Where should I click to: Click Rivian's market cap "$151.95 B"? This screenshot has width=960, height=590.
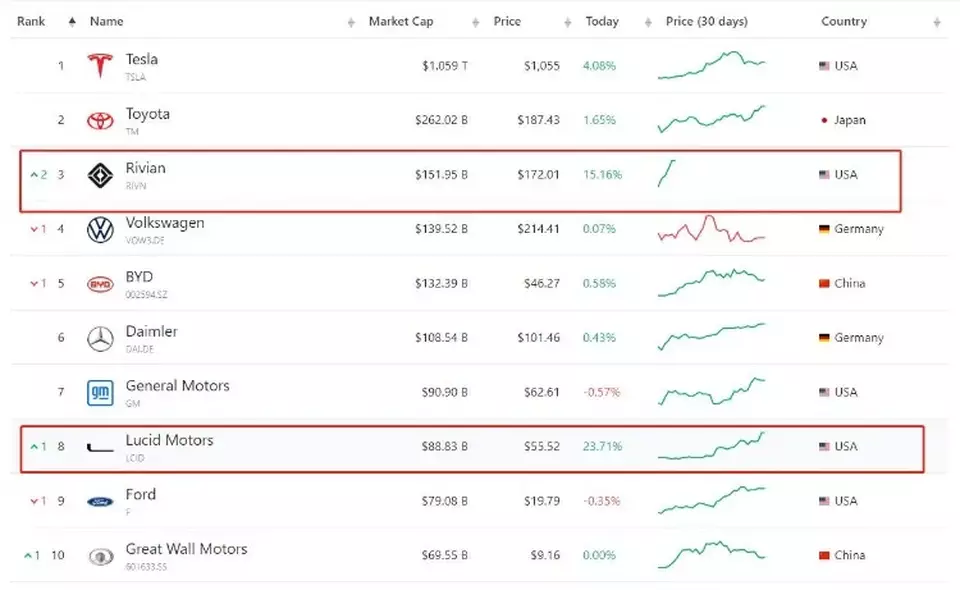(x=441, y=174)
